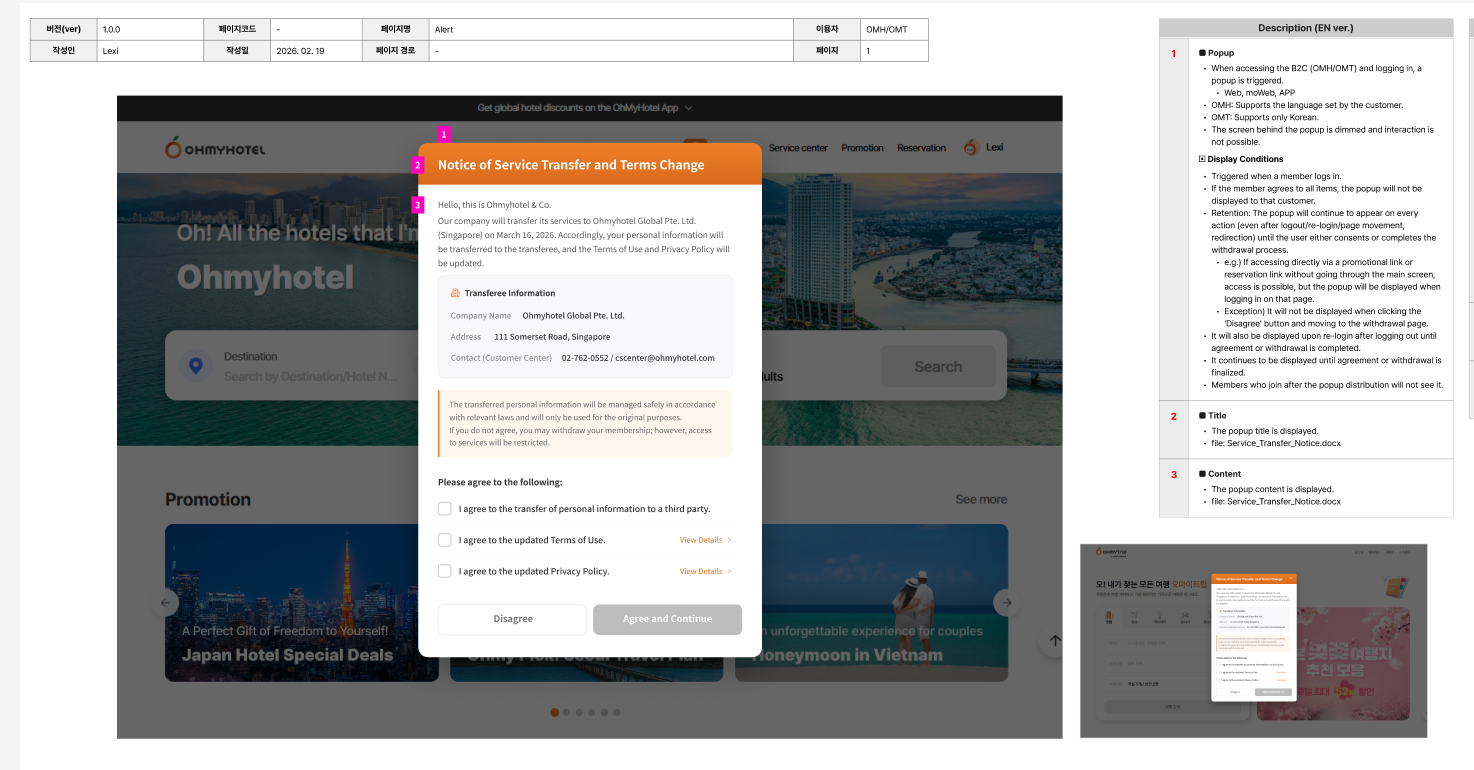The height and width of the screenshot is (770, 1474).
Task: Click See more in the Promotion section
Action: pyautogui.click(x=981, y=499)
